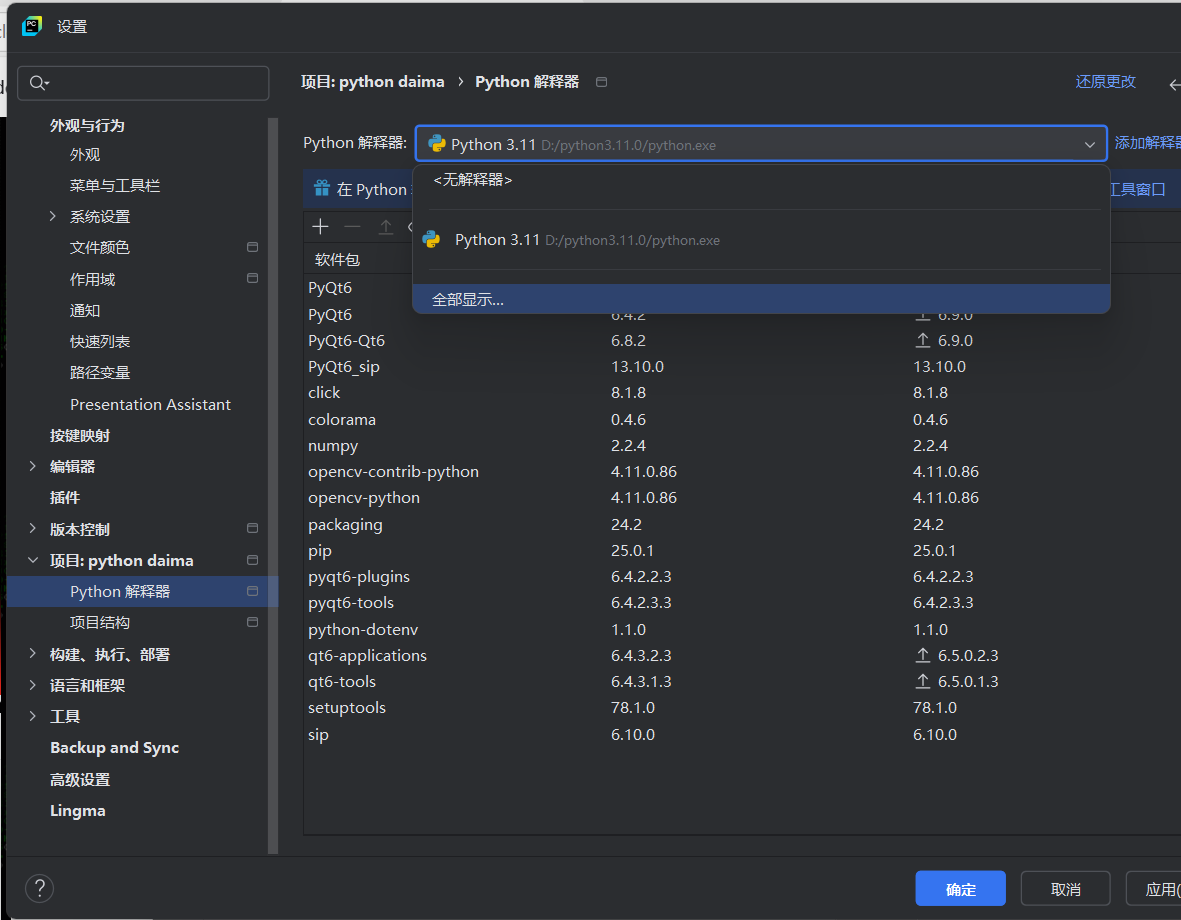1181x920 pixels.
Task: Open the 插件 settings page
Action: coord(65,497)
